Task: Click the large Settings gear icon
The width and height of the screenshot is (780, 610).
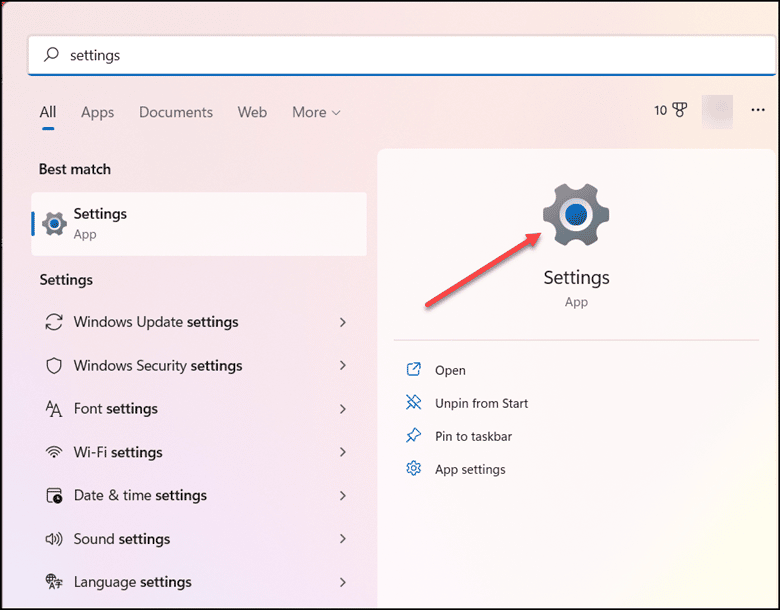Action: pos(576,214)
